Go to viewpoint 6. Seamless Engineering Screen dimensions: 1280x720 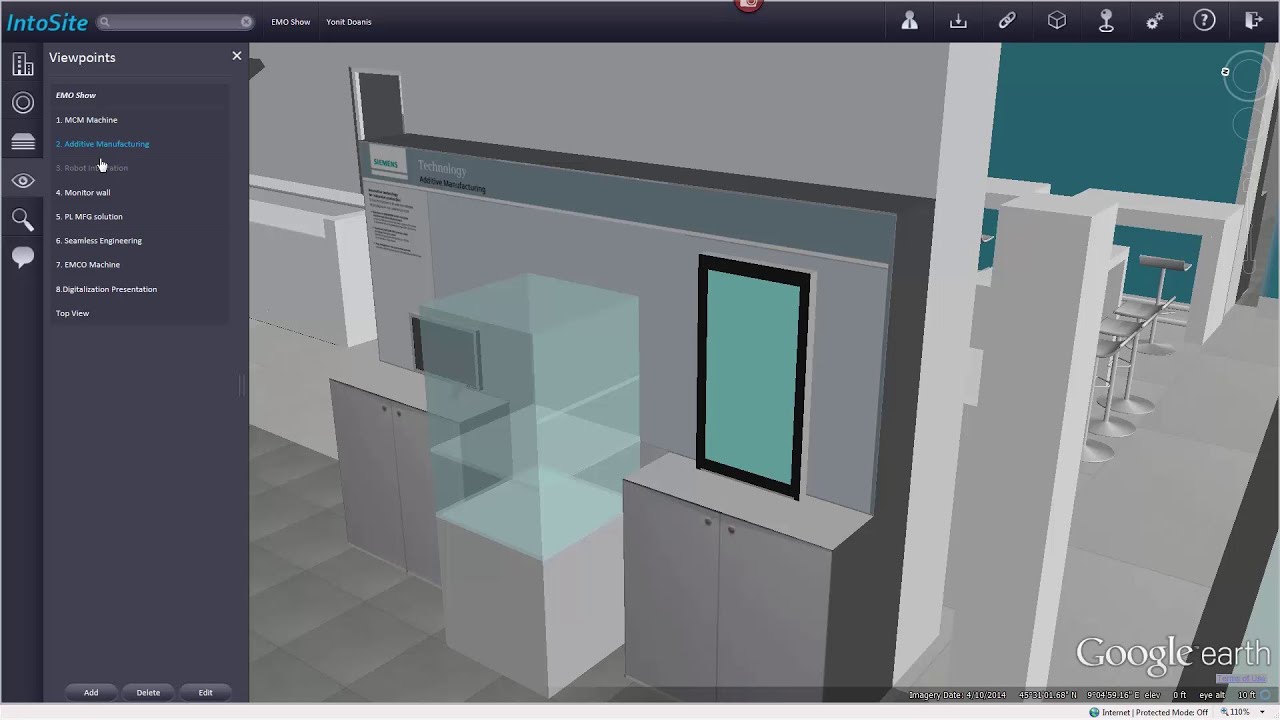pyautogui.click(x=99, y=241)
